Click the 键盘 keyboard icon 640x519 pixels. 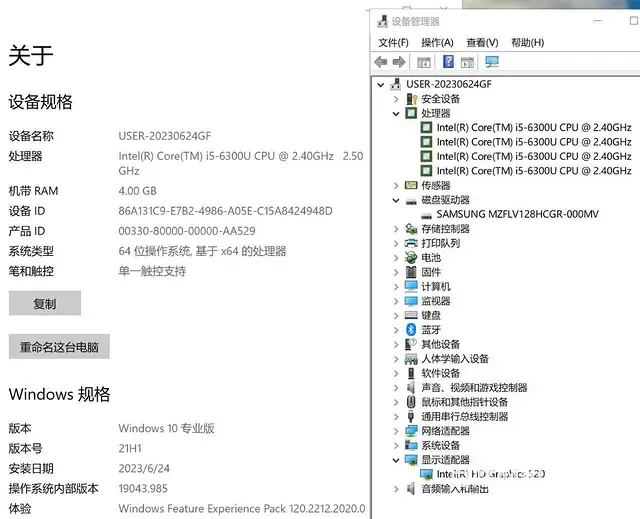pos(411,315)
